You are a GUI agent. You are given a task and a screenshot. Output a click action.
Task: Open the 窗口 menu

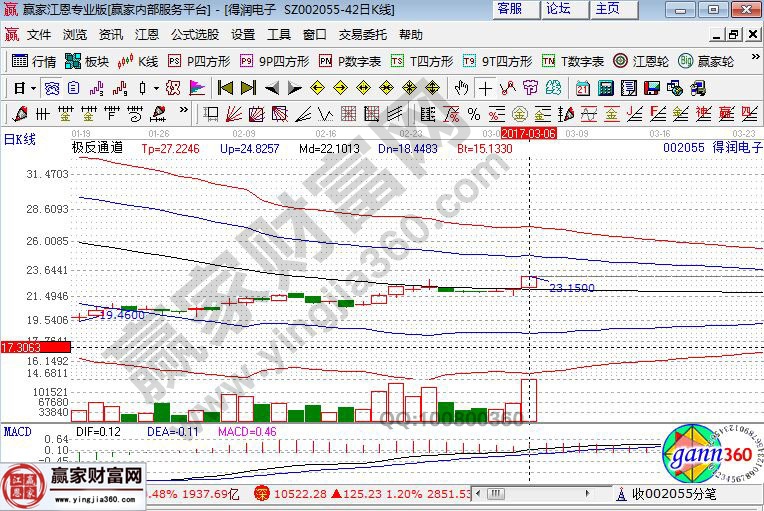314,35
